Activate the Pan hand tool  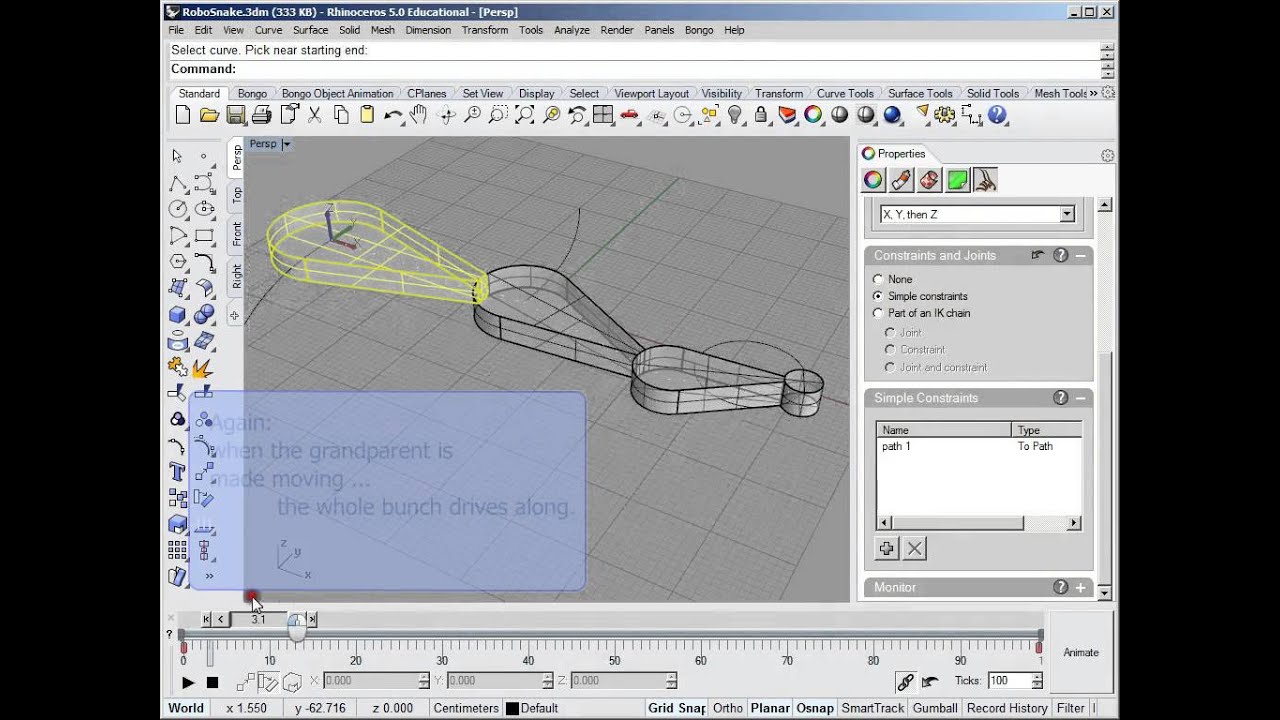[419, 115]
